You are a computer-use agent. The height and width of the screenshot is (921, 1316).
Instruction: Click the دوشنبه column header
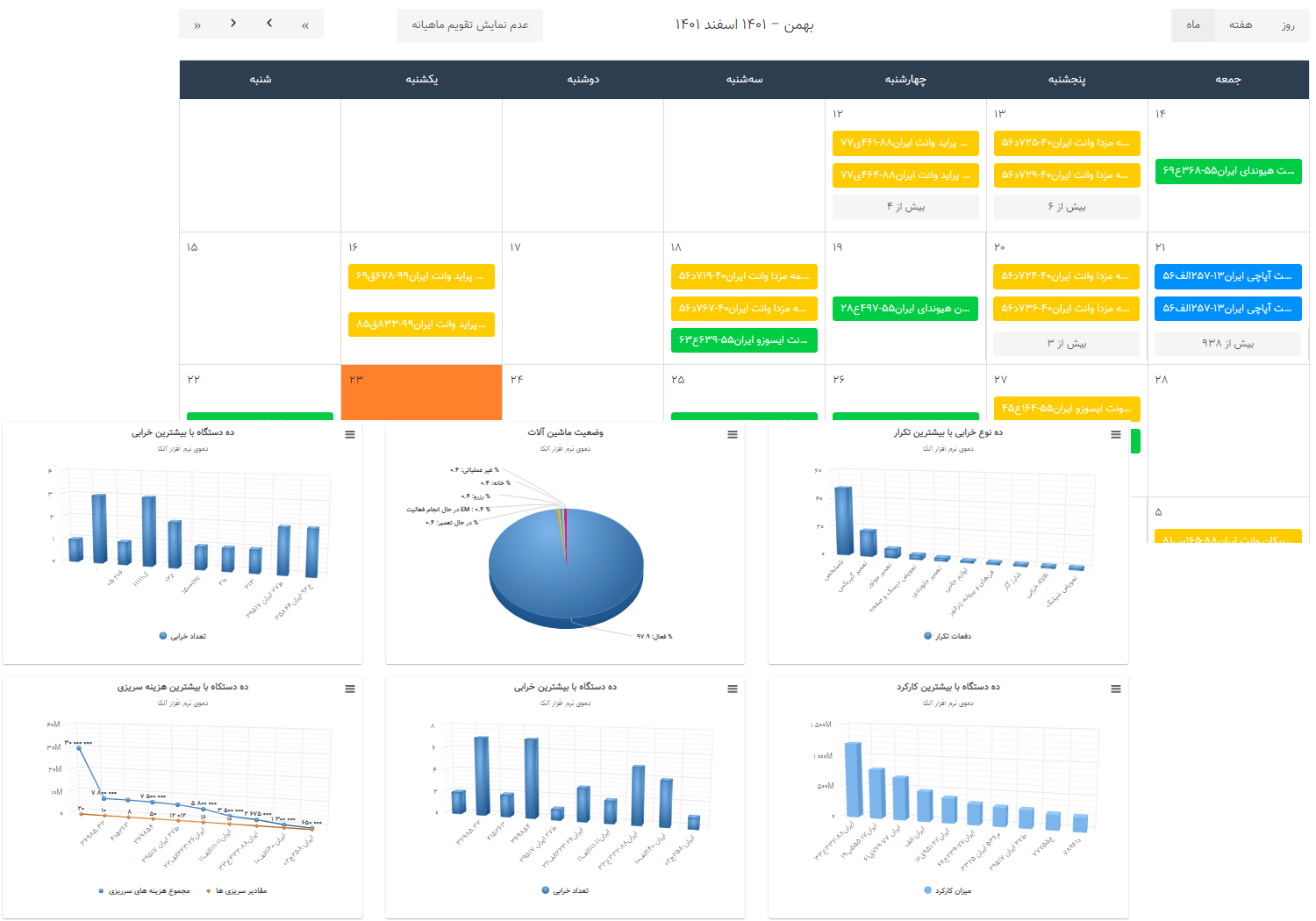tap(583, 80)
